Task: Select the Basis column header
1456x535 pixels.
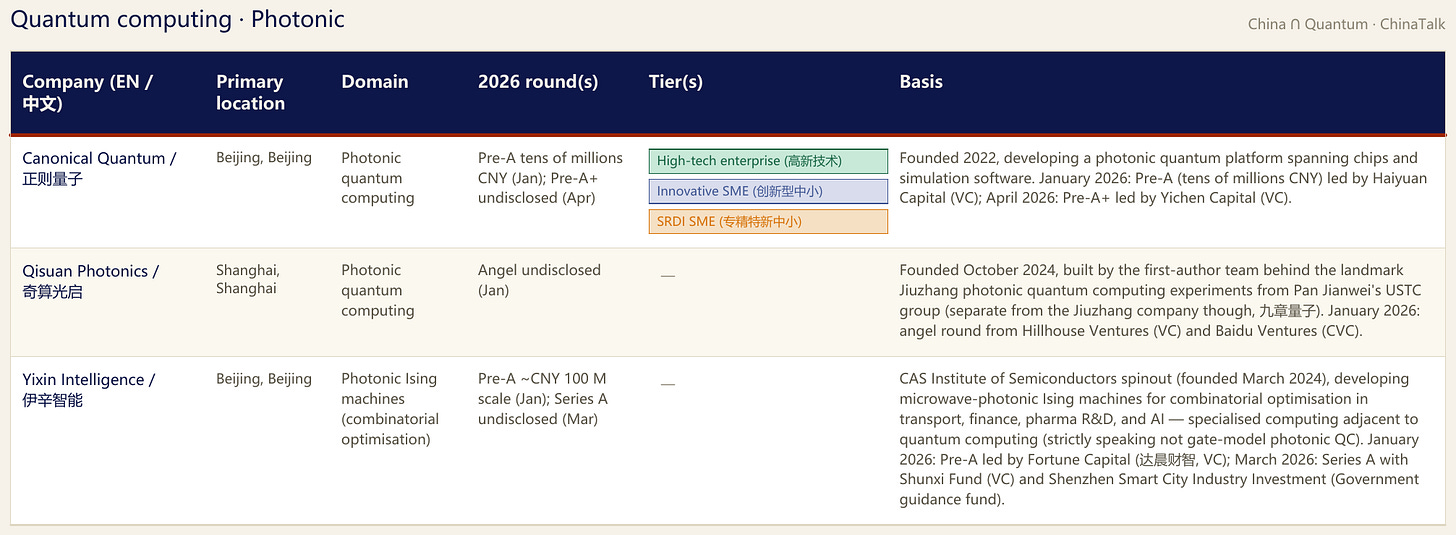Action: pyautogui.click(x=921, y=82)
